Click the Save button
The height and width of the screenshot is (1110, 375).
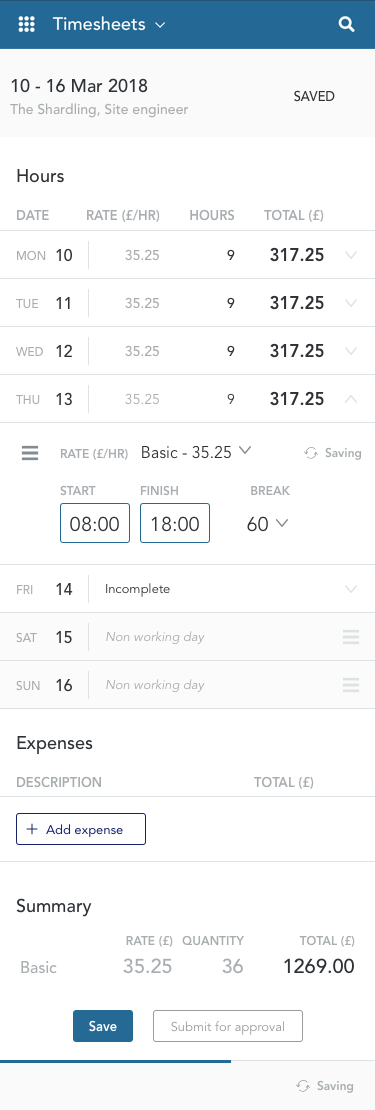coord(103,1026)
